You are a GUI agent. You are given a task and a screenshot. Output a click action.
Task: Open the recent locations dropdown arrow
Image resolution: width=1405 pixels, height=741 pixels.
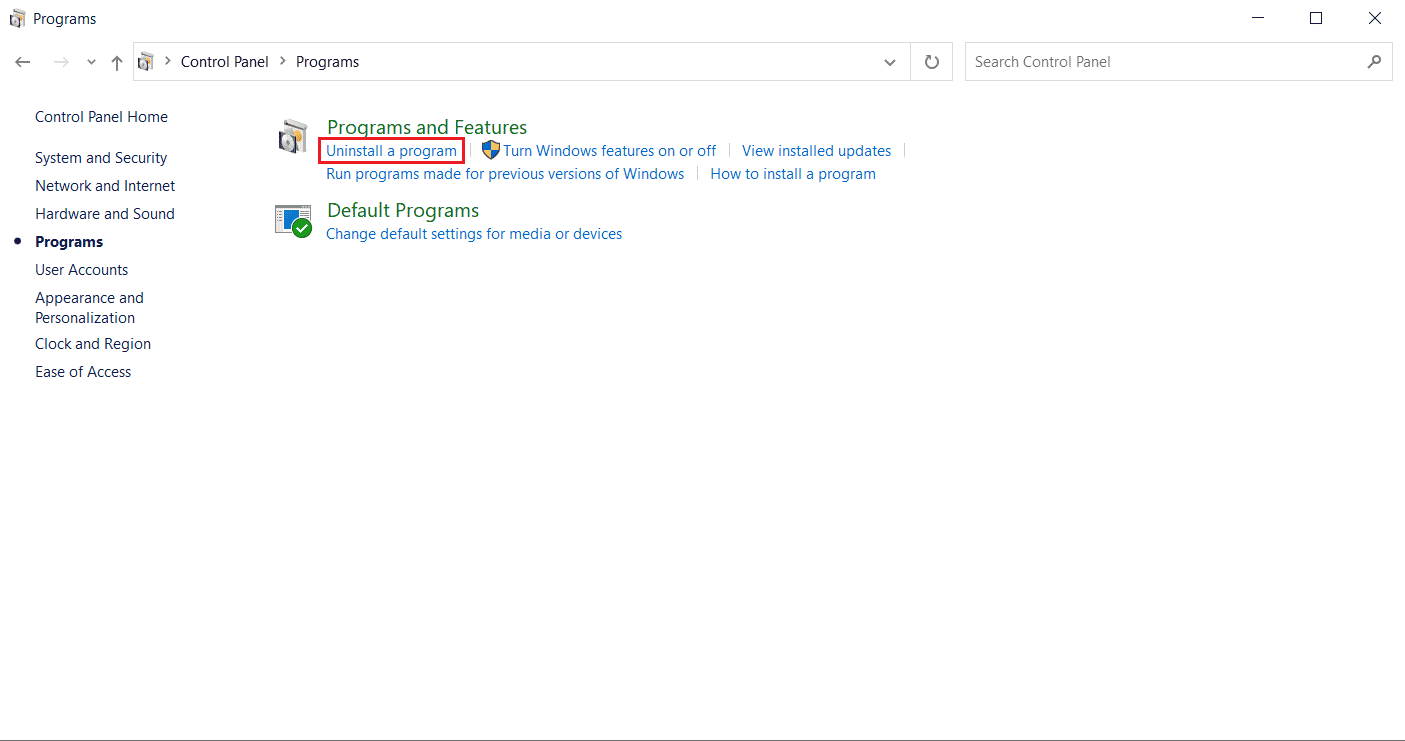91,62
